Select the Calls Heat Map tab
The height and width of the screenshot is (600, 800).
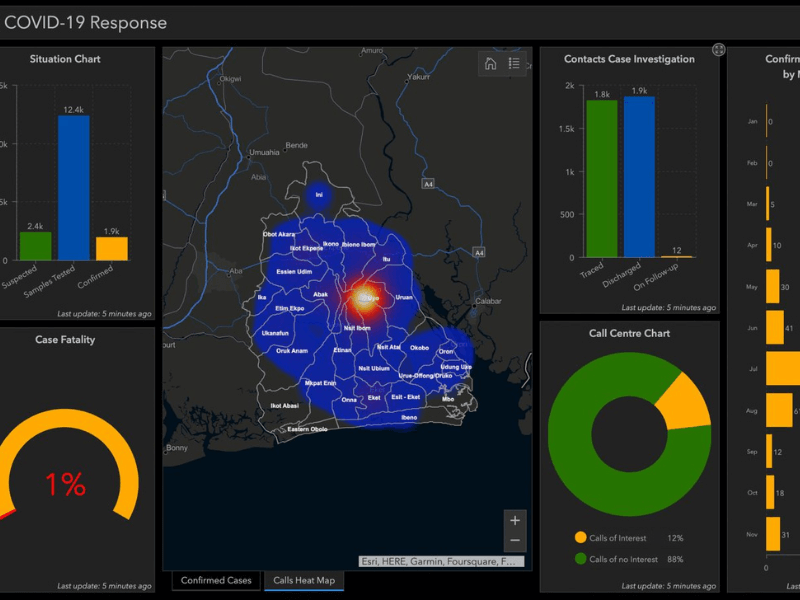tap(303, 580)
